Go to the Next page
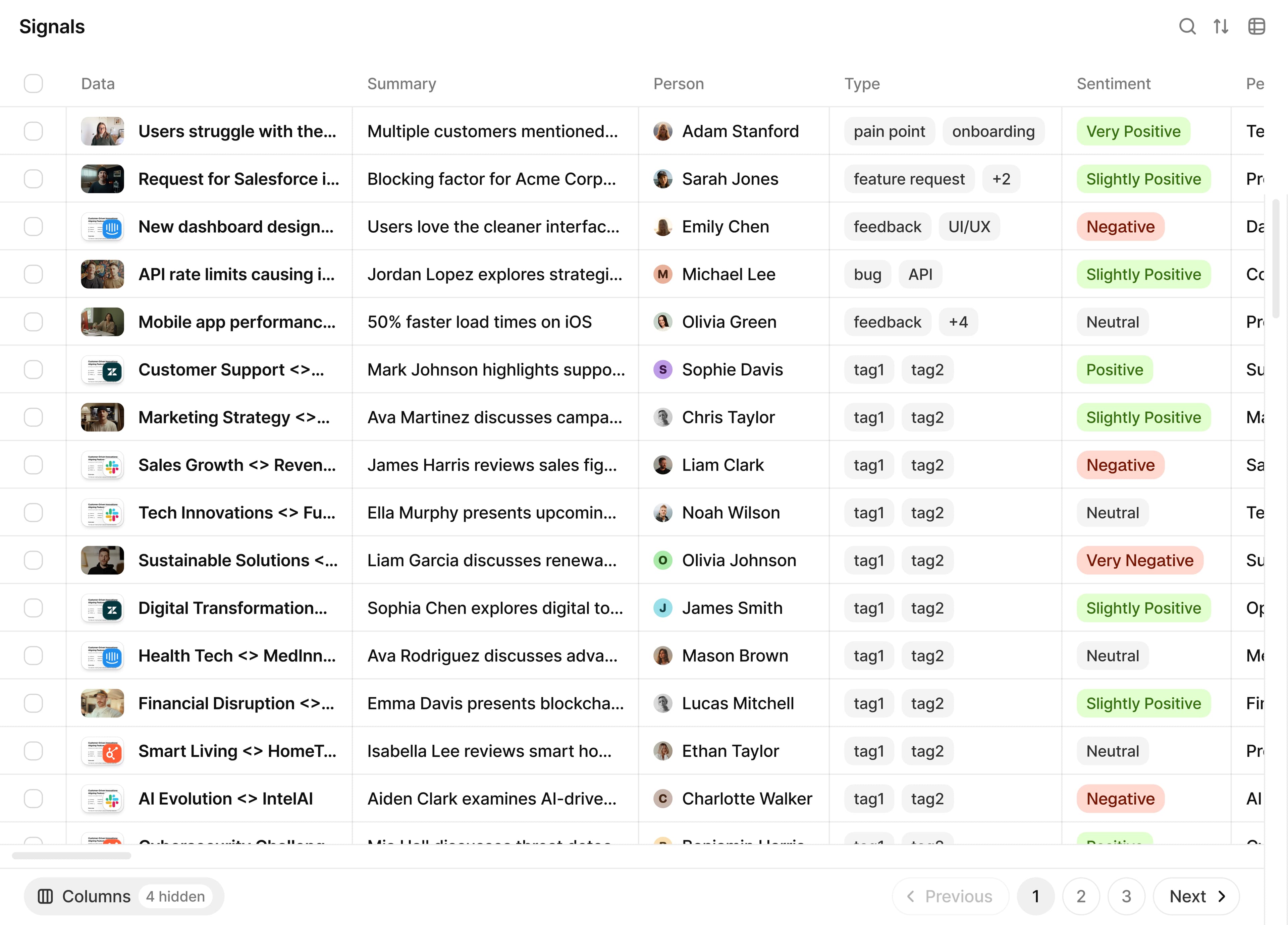 pyautogui.click(x=1196, y=896)
